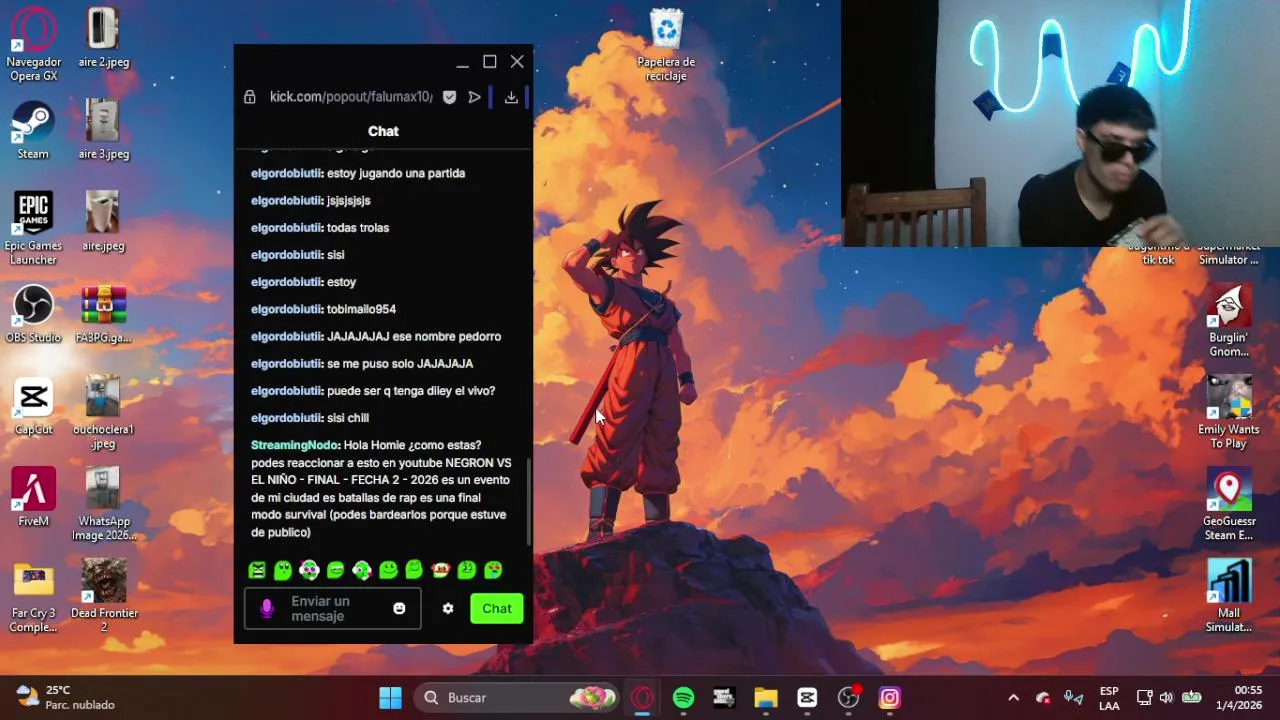Click the 'todas trolas' chat message
1280x720 pixels.
358,228
